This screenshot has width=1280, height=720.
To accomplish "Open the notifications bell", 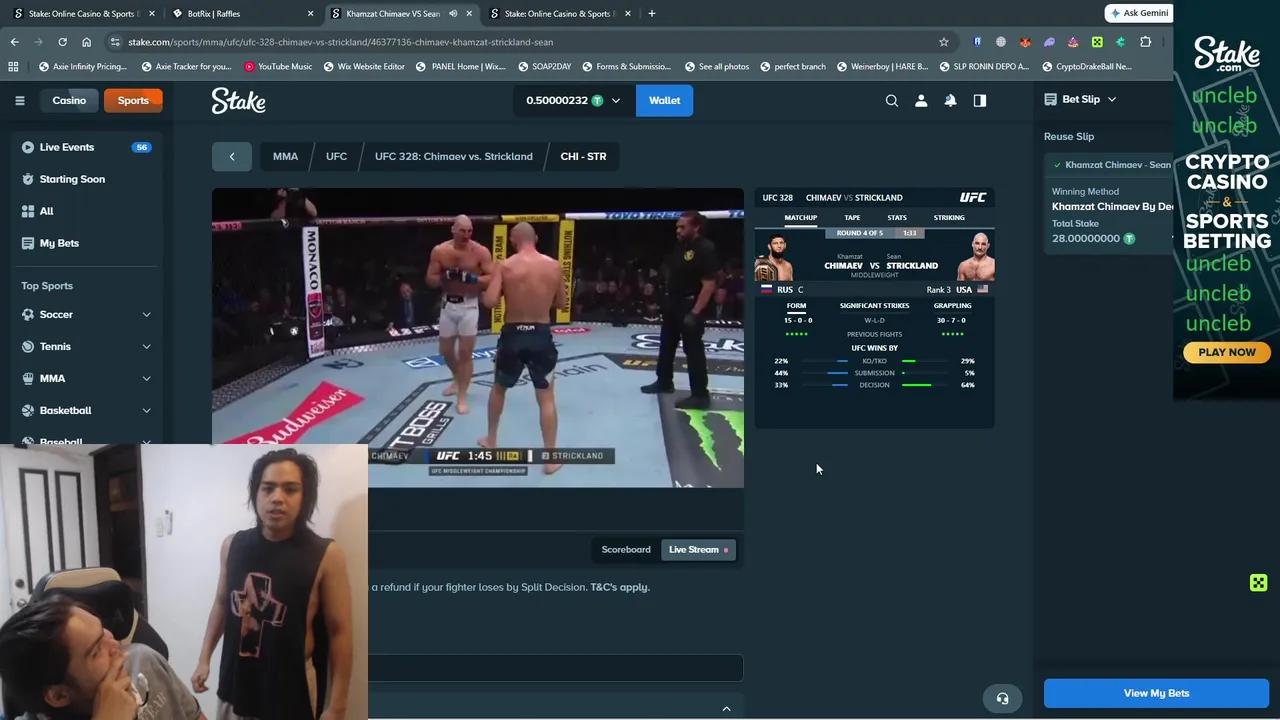I will [950, 100].
